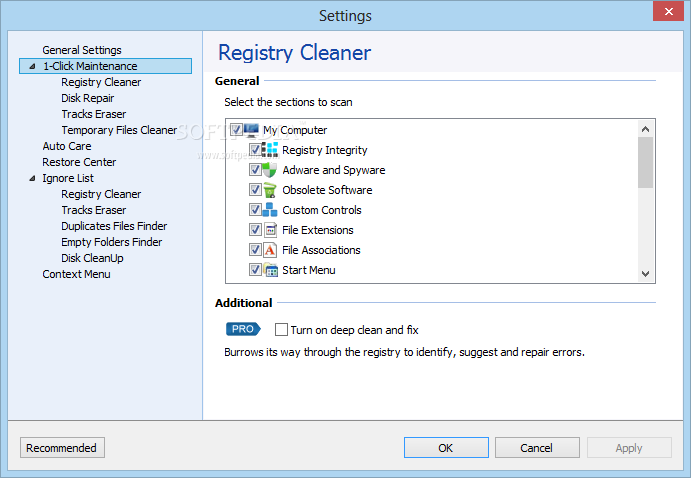
Task: Uncheck the My Computer checkbox
Action: [x=236, y=130]
